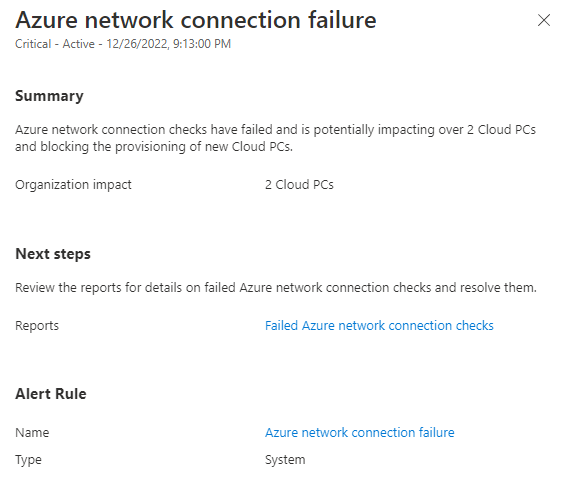Click the System type value
Viewport: 571px width, 494px height.
click(285, 460)
